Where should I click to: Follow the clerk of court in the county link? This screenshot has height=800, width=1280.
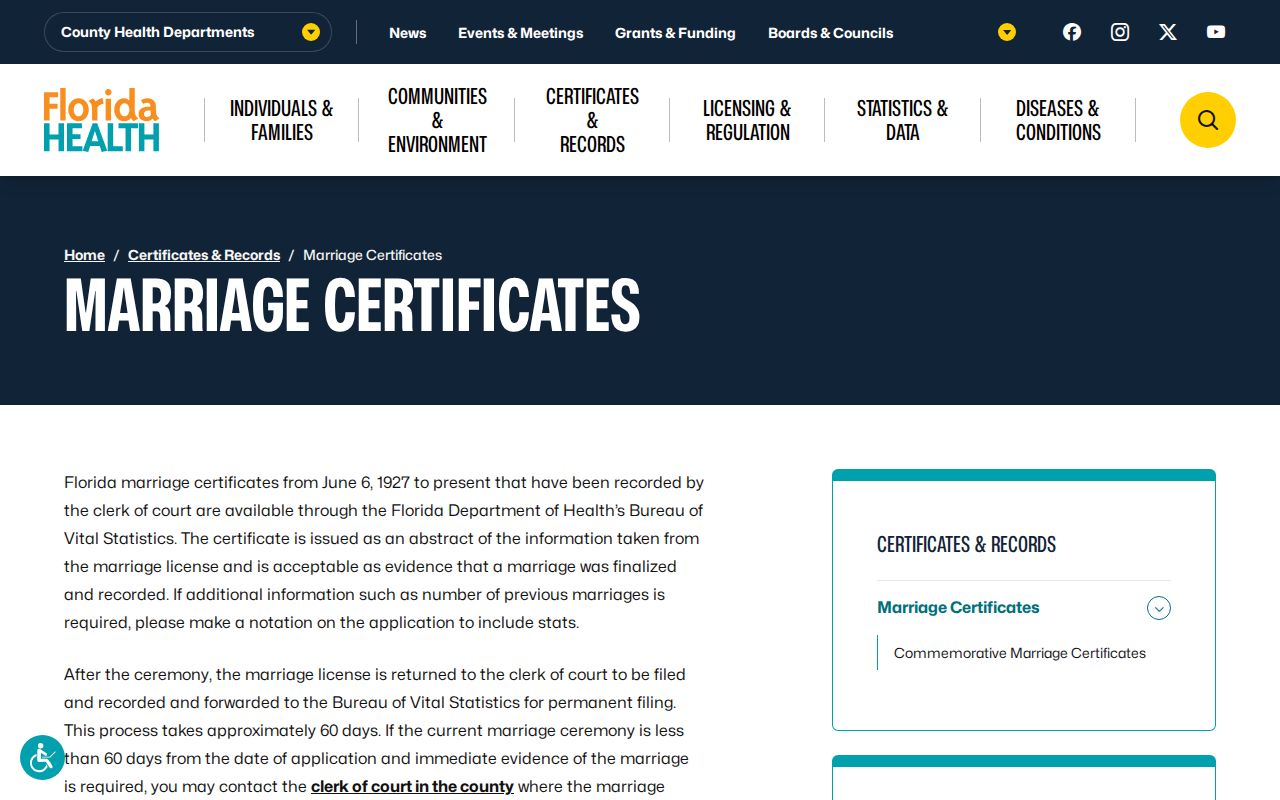[412, 787]
